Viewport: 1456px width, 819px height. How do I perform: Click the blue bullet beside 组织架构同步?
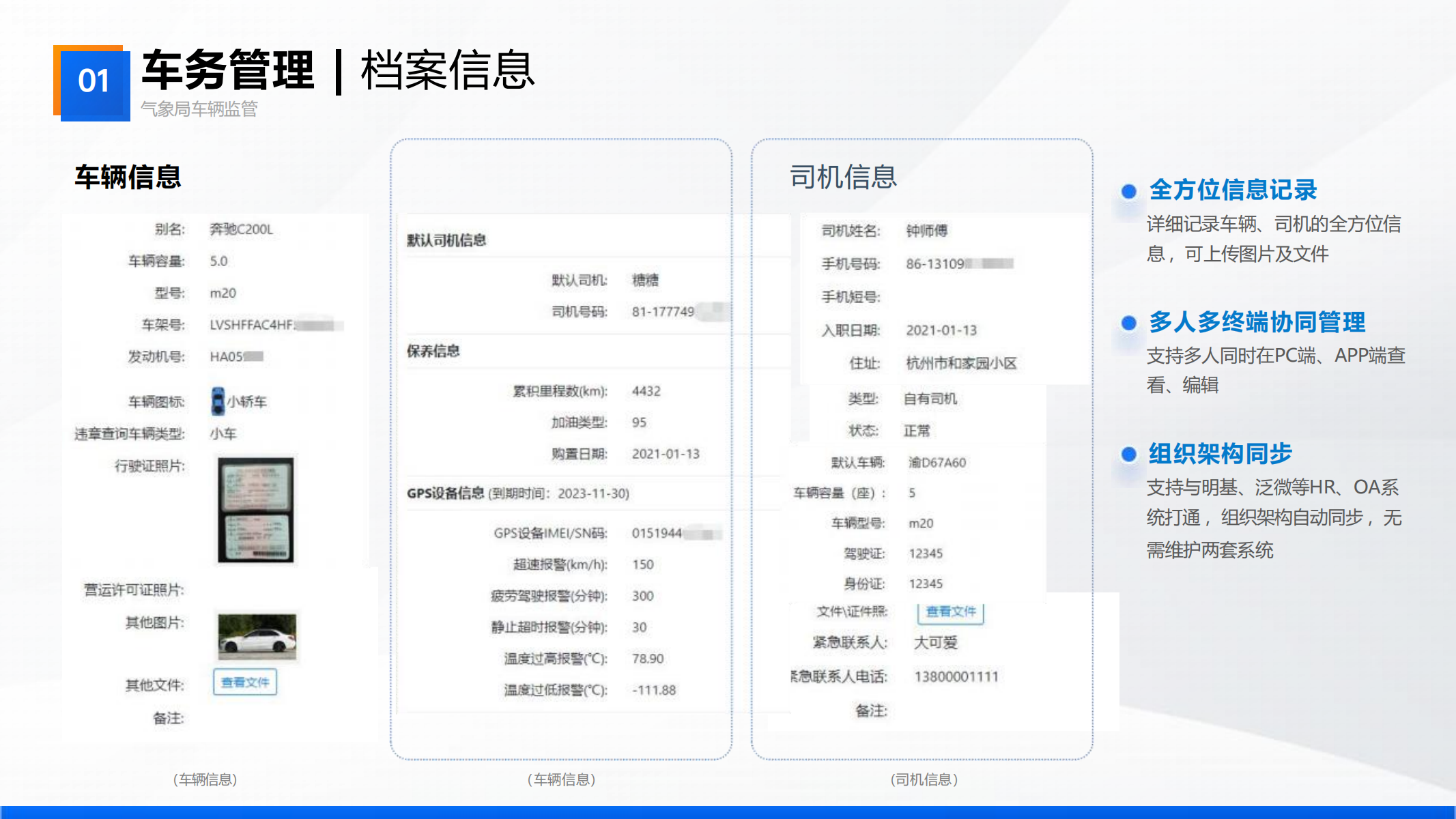(x=1129, y=454)
